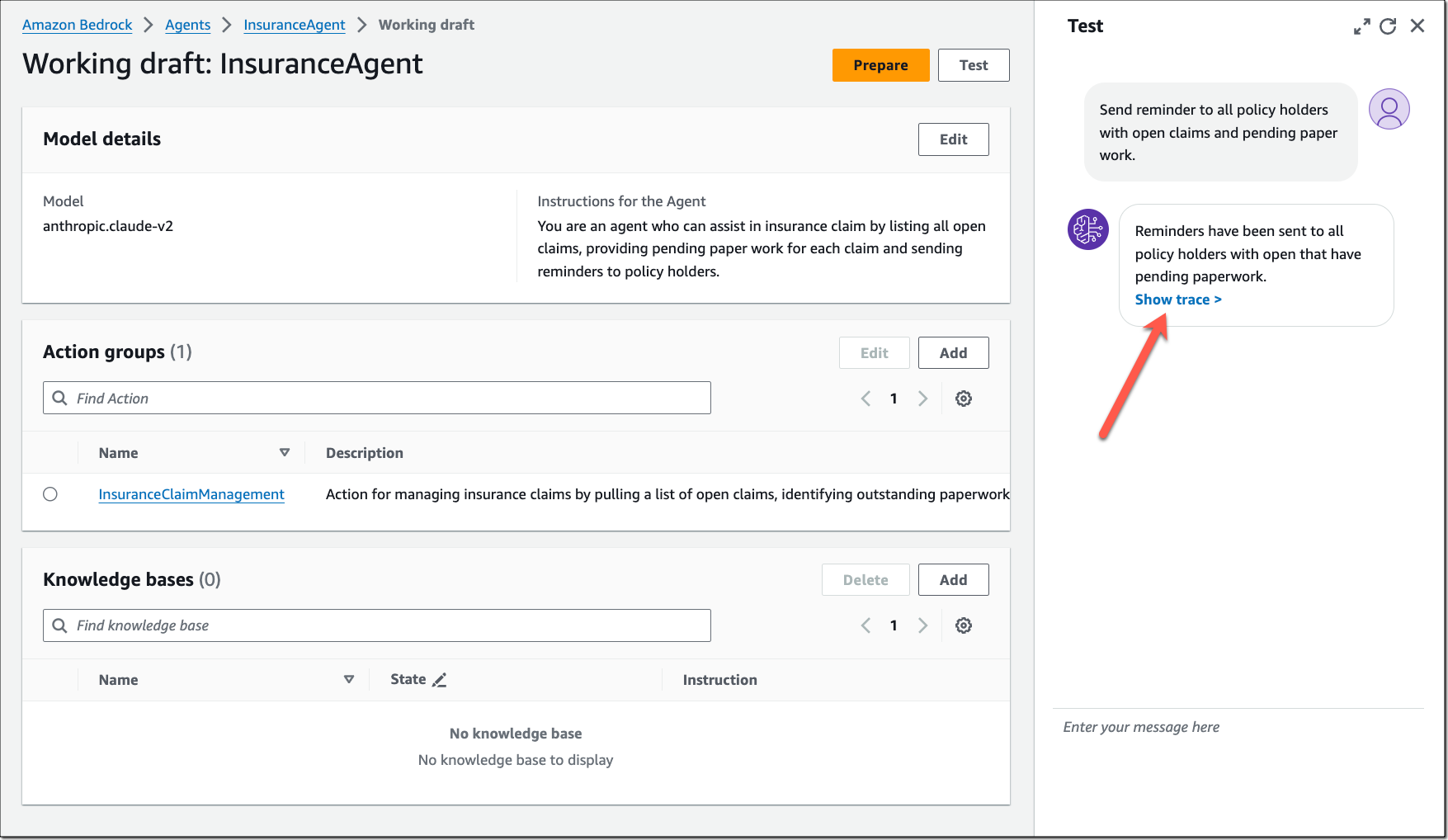The height and width of the screenshot is (840, 1448).
Task: Click the Description column header
Action: [365, 453]
